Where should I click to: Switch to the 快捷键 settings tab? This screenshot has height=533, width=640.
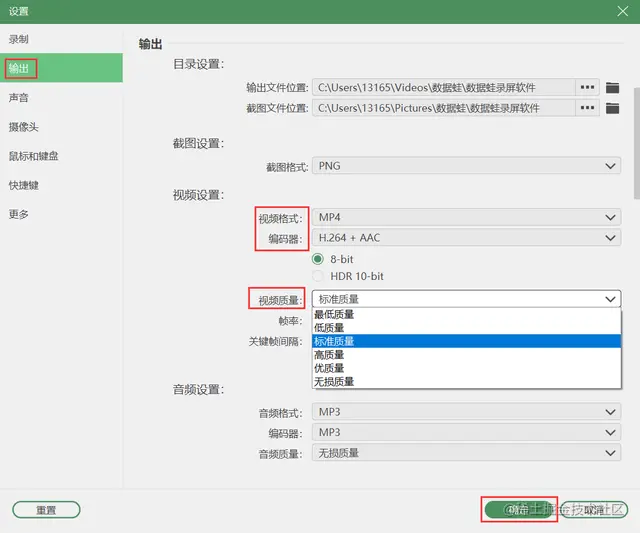61,185
